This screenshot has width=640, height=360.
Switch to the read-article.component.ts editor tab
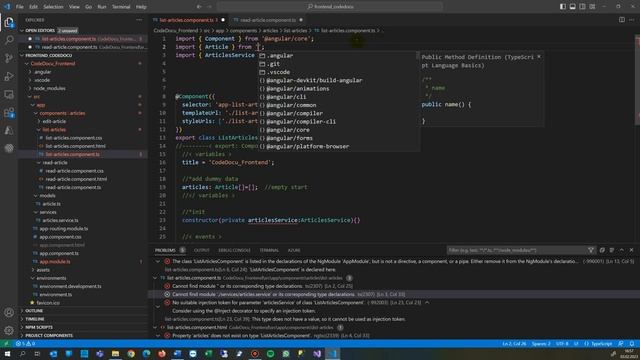268,20
